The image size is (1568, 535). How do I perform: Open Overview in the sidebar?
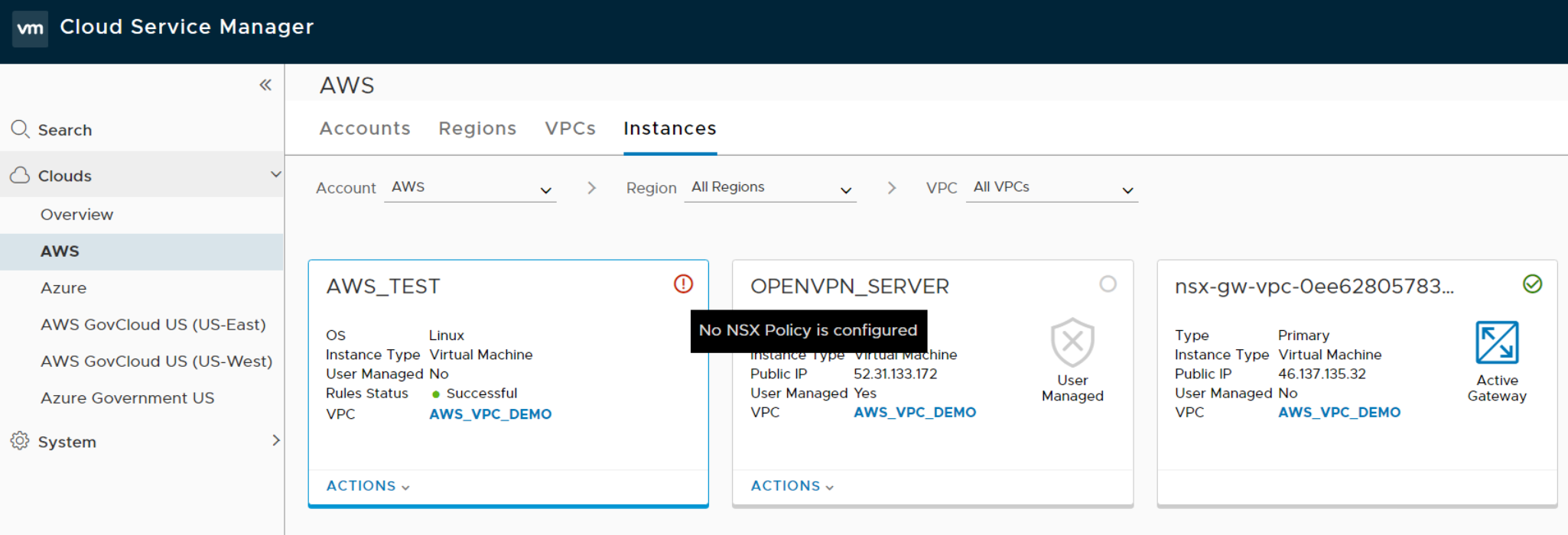tap(142, 215)
